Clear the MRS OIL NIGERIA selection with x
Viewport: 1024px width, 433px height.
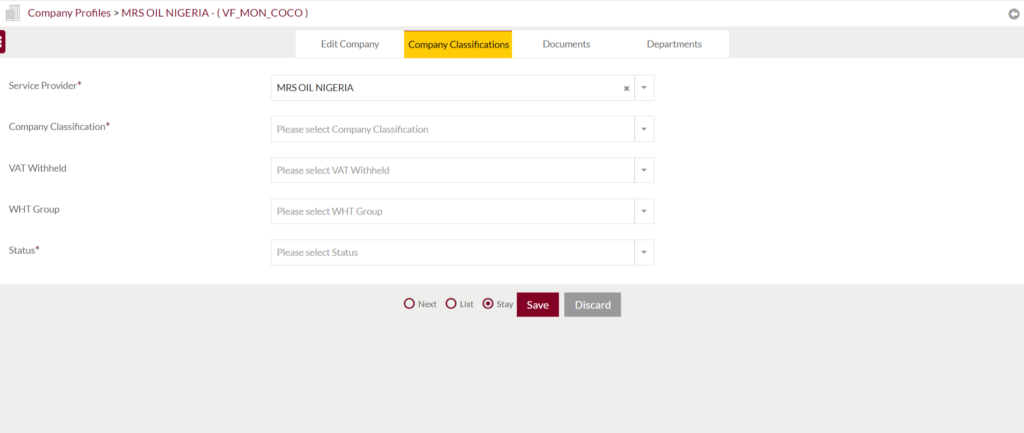(626, 88)
